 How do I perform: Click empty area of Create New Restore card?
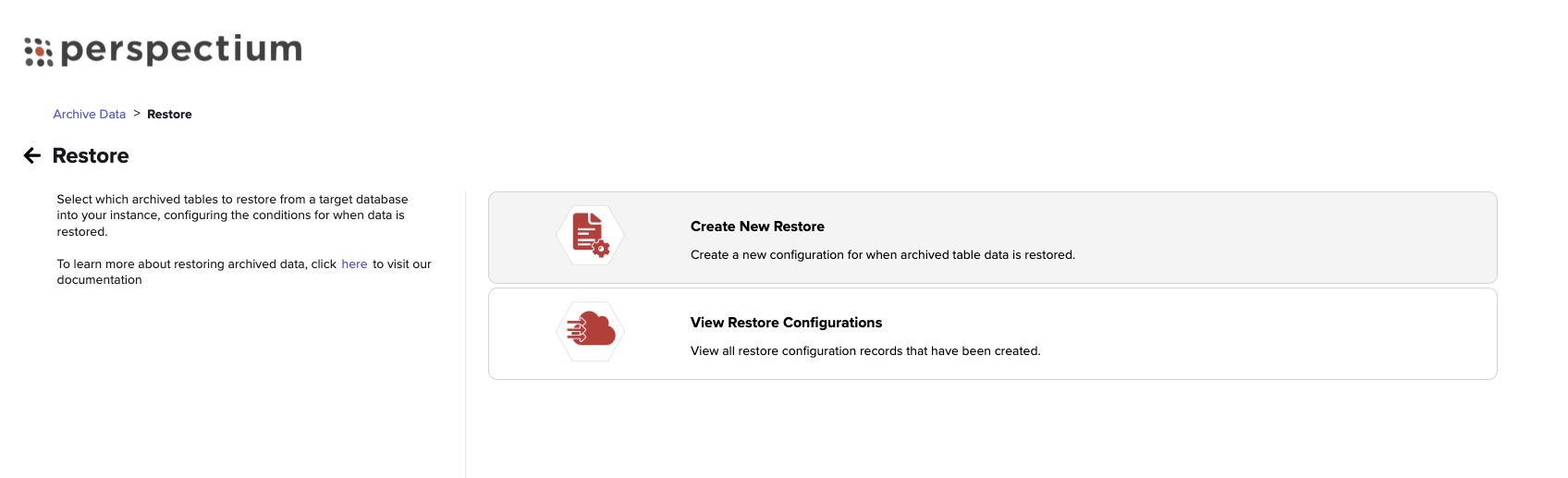click(1285, 238)
